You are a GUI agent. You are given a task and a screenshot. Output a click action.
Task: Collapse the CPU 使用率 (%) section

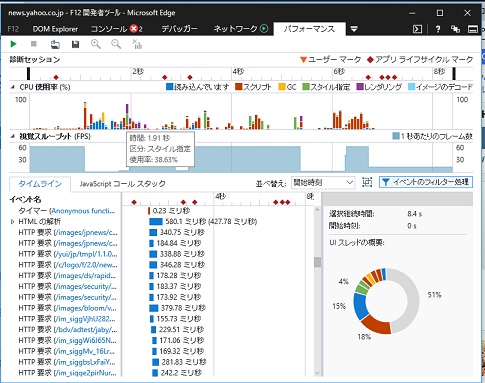(x=13, y=87)
